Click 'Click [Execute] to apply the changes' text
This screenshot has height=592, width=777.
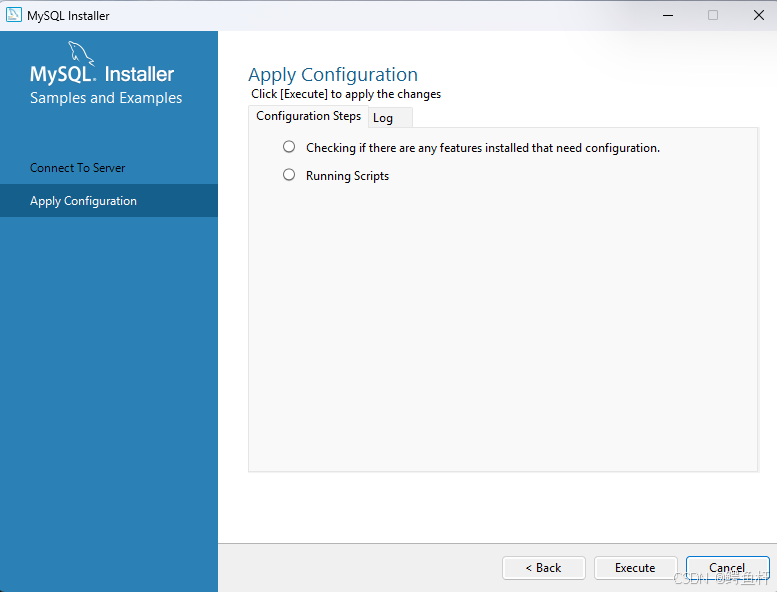pos(346,94)
